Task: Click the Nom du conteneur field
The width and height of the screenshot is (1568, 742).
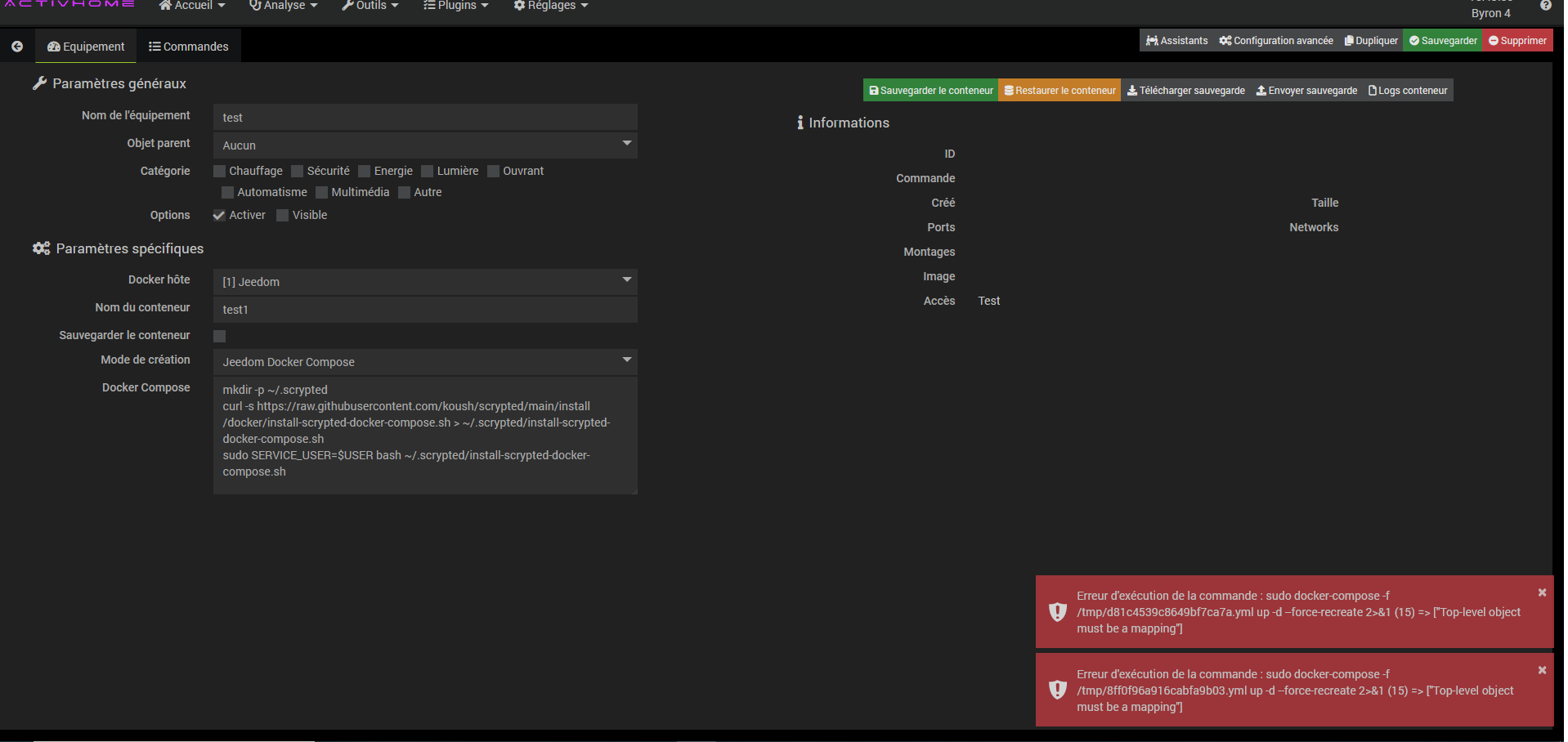Action: click(x=425, y=310)
